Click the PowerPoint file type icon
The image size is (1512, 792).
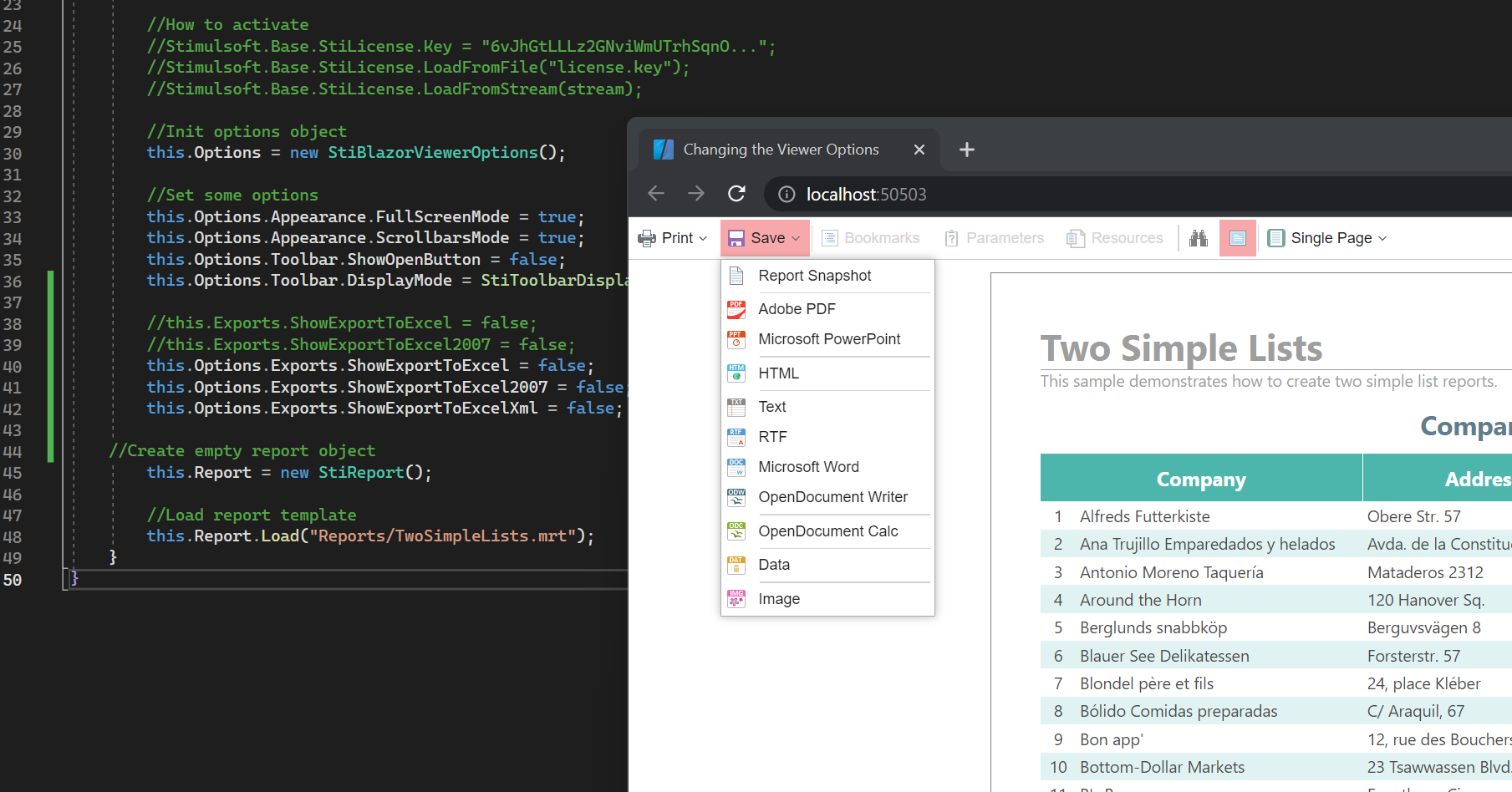pyautogui.click(x=736, y=339)
